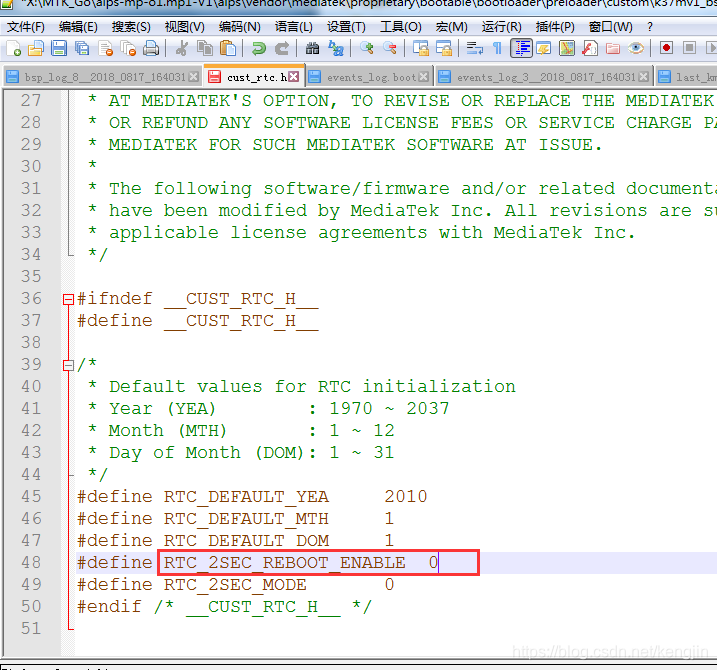Click "Default values for RTC initialization" comment
The image size is (717, 670).
312,386
